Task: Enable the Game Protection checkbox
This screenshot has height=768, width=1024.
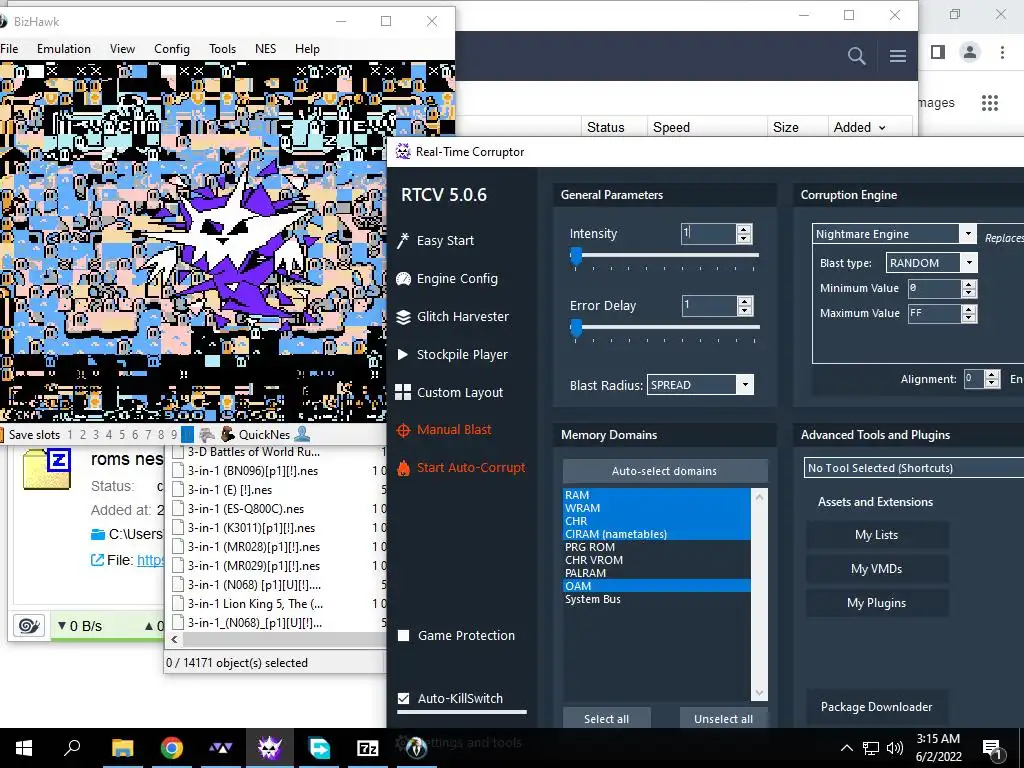Action: (404, 635)
